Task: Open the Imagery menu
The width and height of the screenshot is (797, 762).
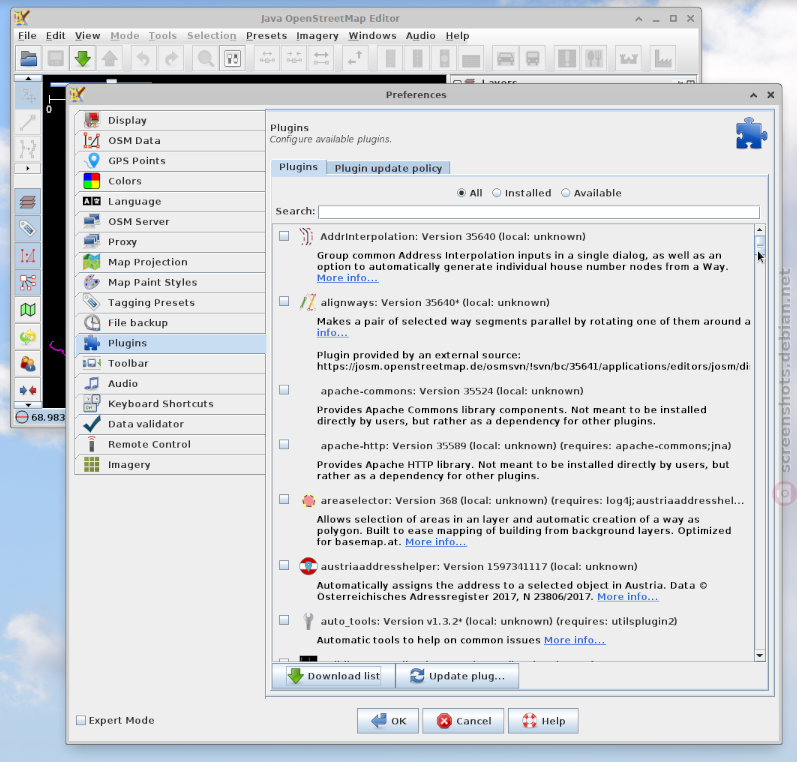Action: click(317, 36)
